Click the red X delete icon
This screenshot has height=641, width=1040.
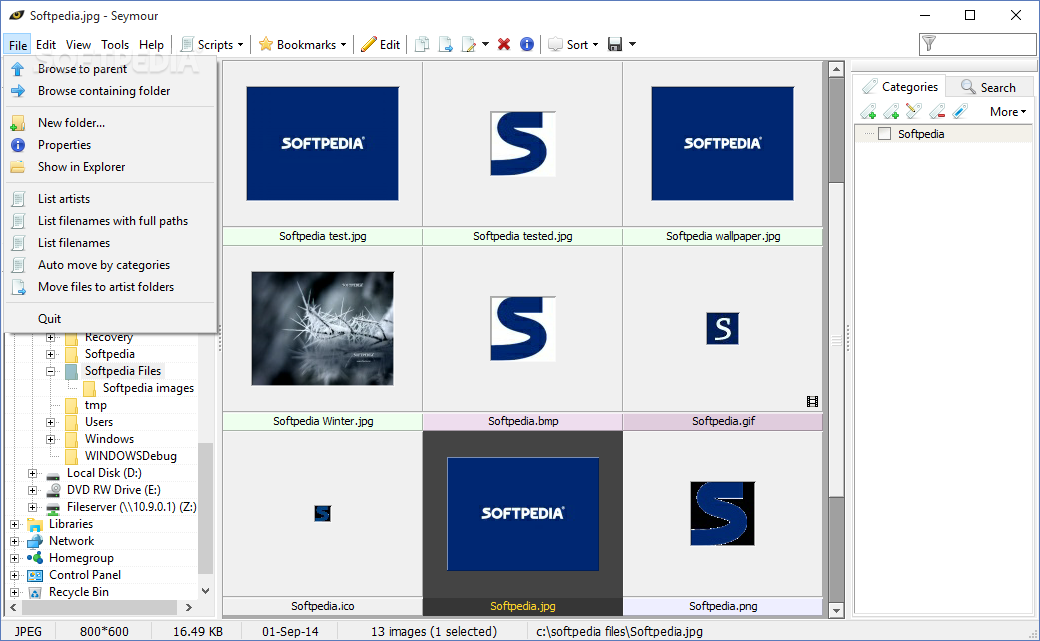[x=504, y=44]
